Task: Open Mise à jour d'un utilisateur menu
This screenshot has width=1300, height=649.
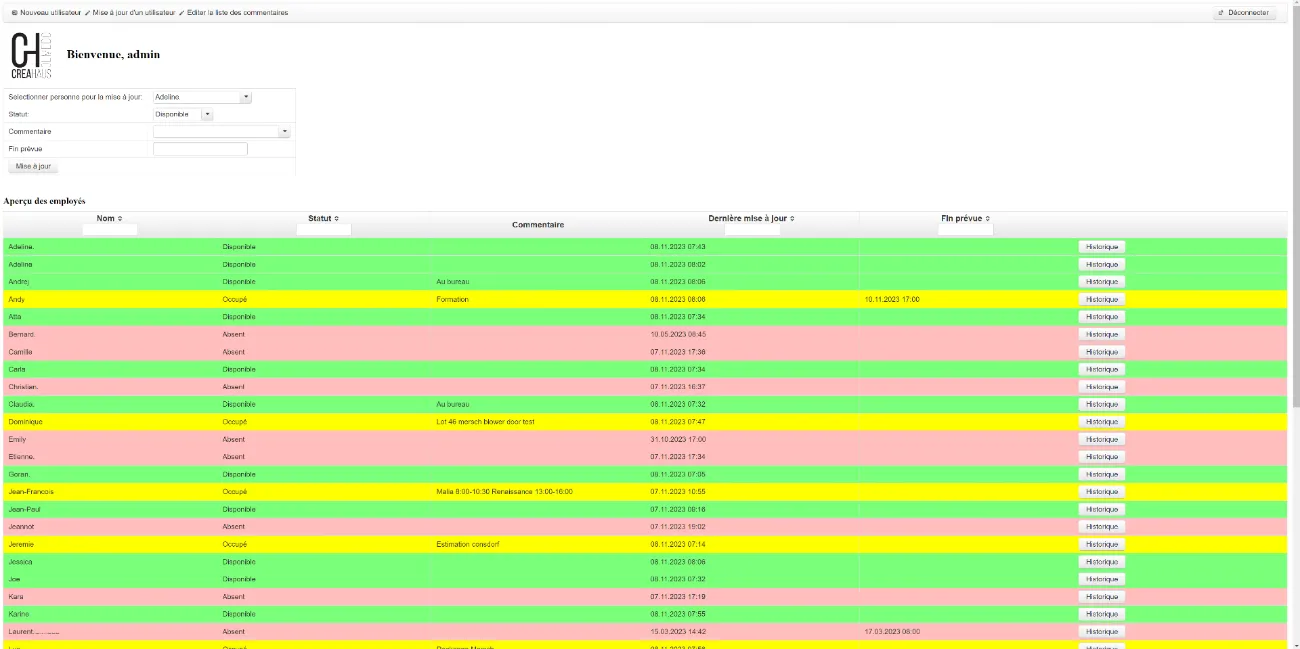Action: (135, 13)
